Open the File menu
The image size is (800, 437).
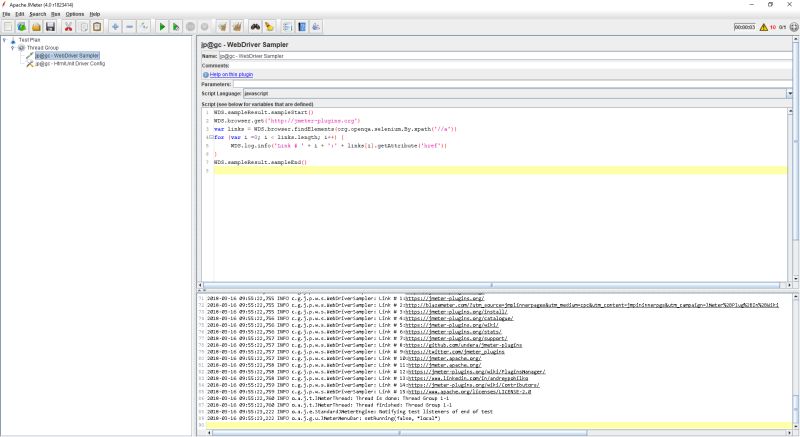6,14
